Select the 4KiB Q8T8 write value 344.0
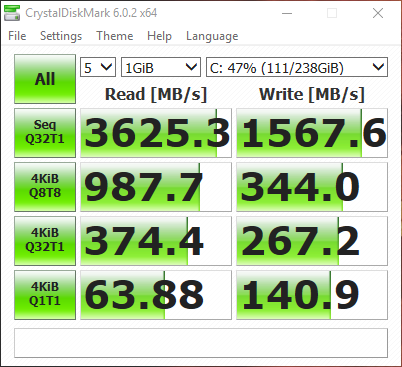The image size is (402, 367). (312, 187)
